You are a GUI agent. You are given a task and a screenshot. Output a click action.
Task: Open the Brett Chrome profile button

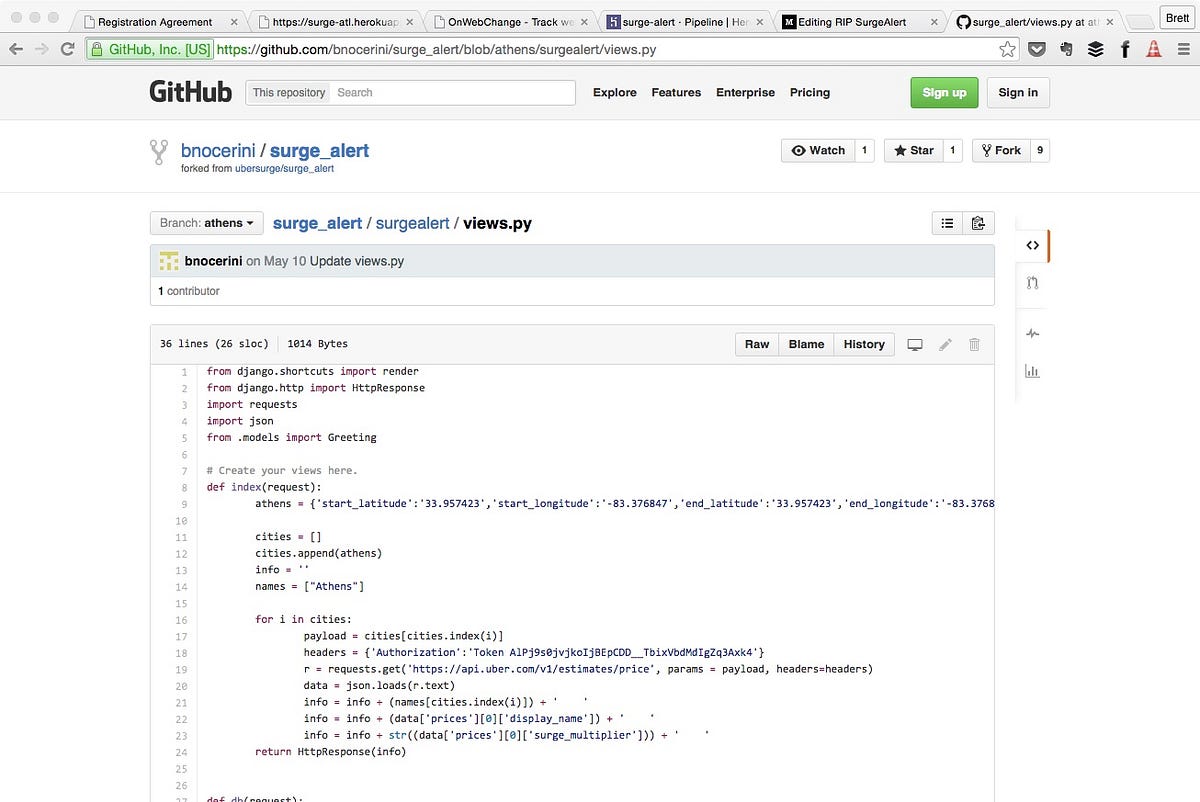1176,18
